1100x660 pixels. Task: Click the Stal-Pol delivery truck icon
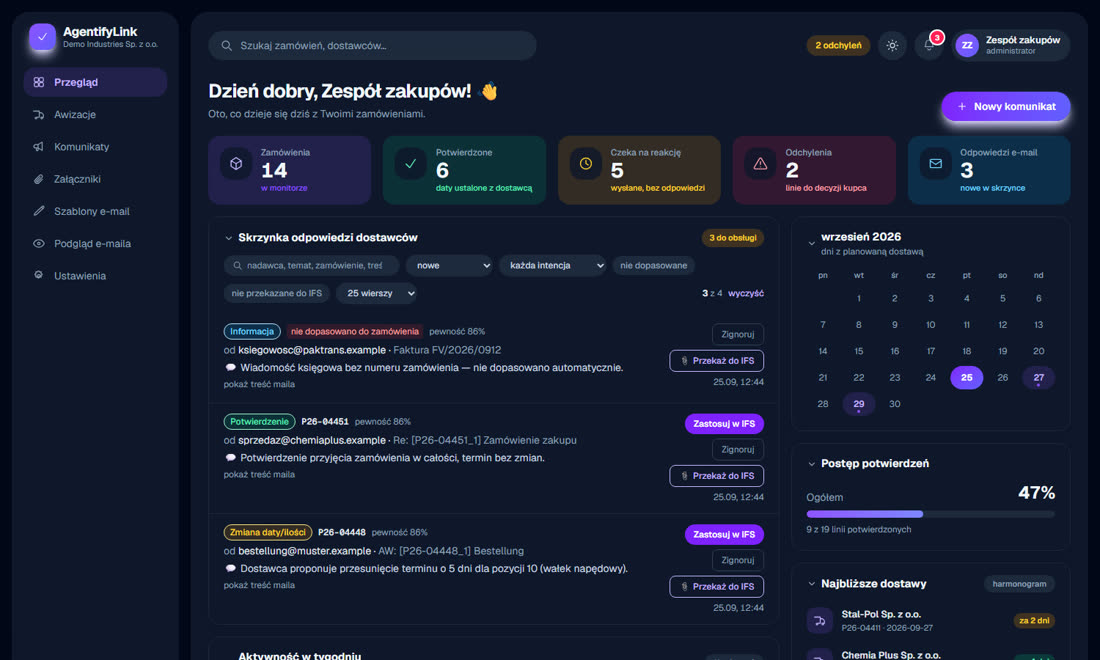click(819, 621)
